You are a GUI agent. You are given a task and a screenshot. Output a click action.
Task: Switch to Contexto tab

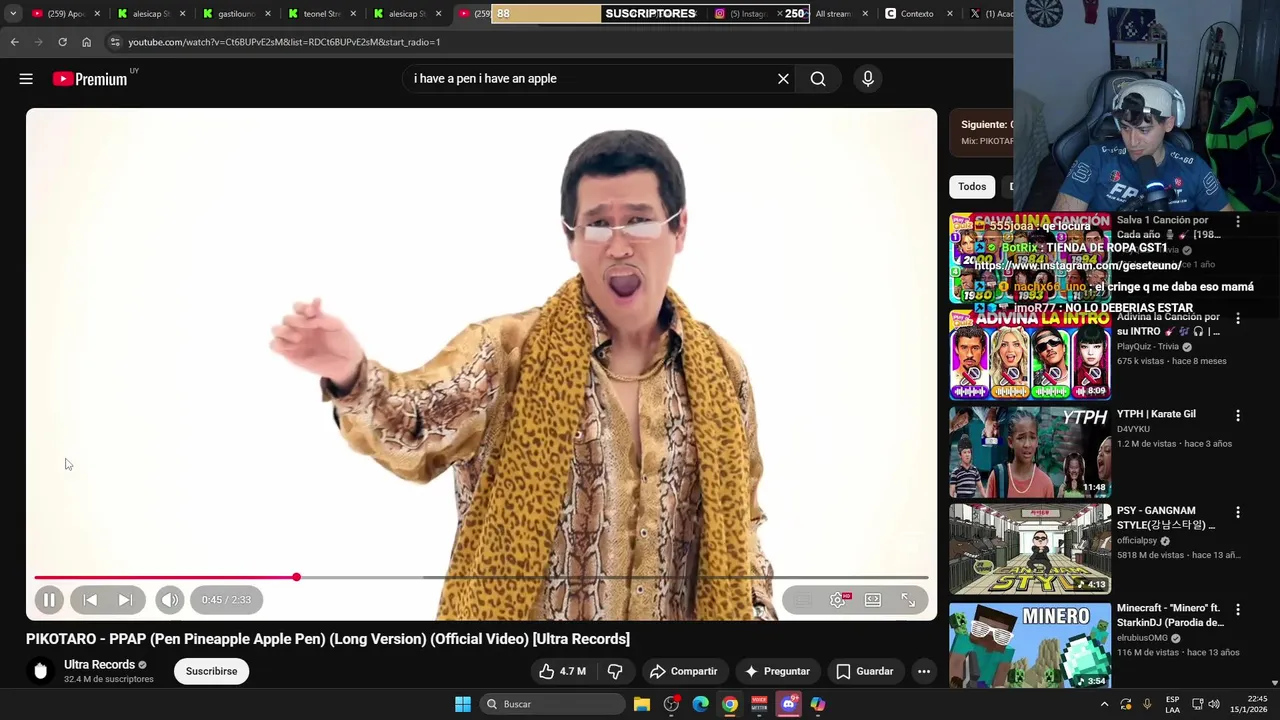point(917,14)
